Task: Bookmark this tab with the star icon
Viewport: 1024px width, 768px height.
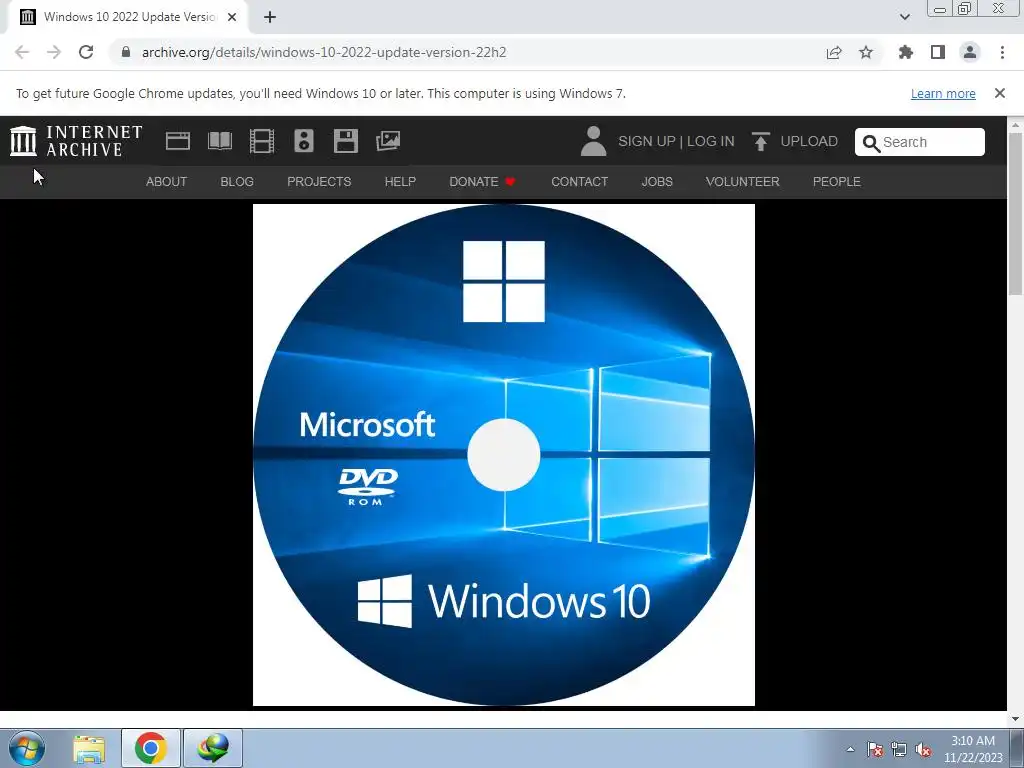Action: tap(866, 52)
